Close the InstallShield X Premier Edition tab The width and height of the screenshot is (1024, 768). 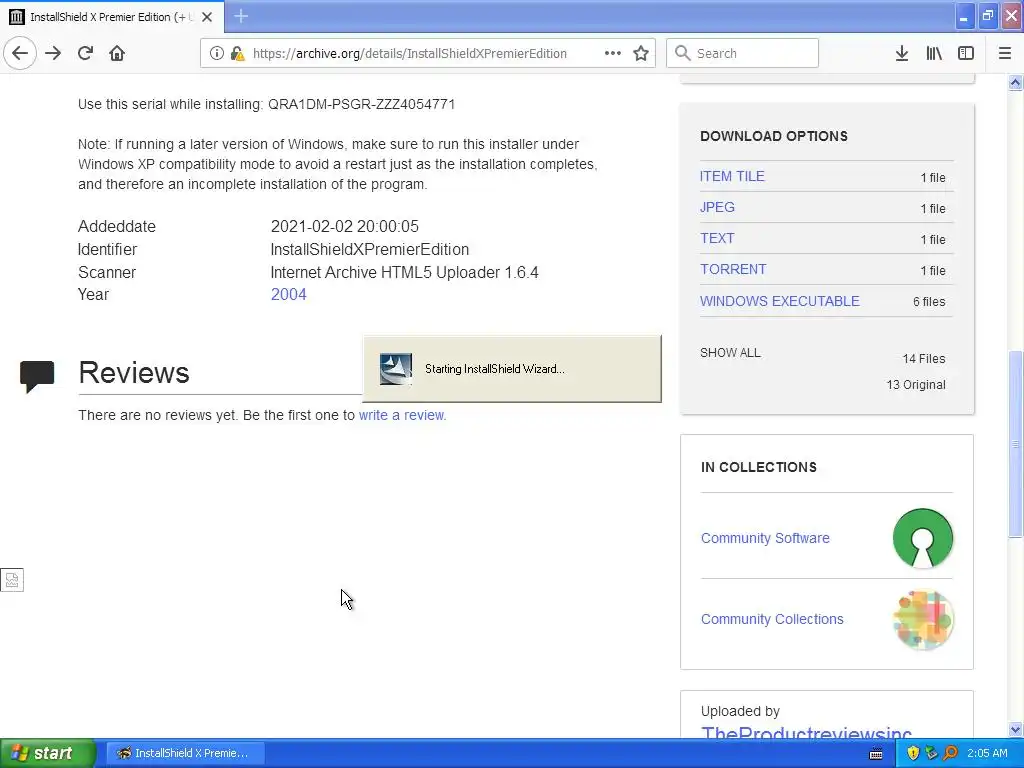(x=207, y=17)
